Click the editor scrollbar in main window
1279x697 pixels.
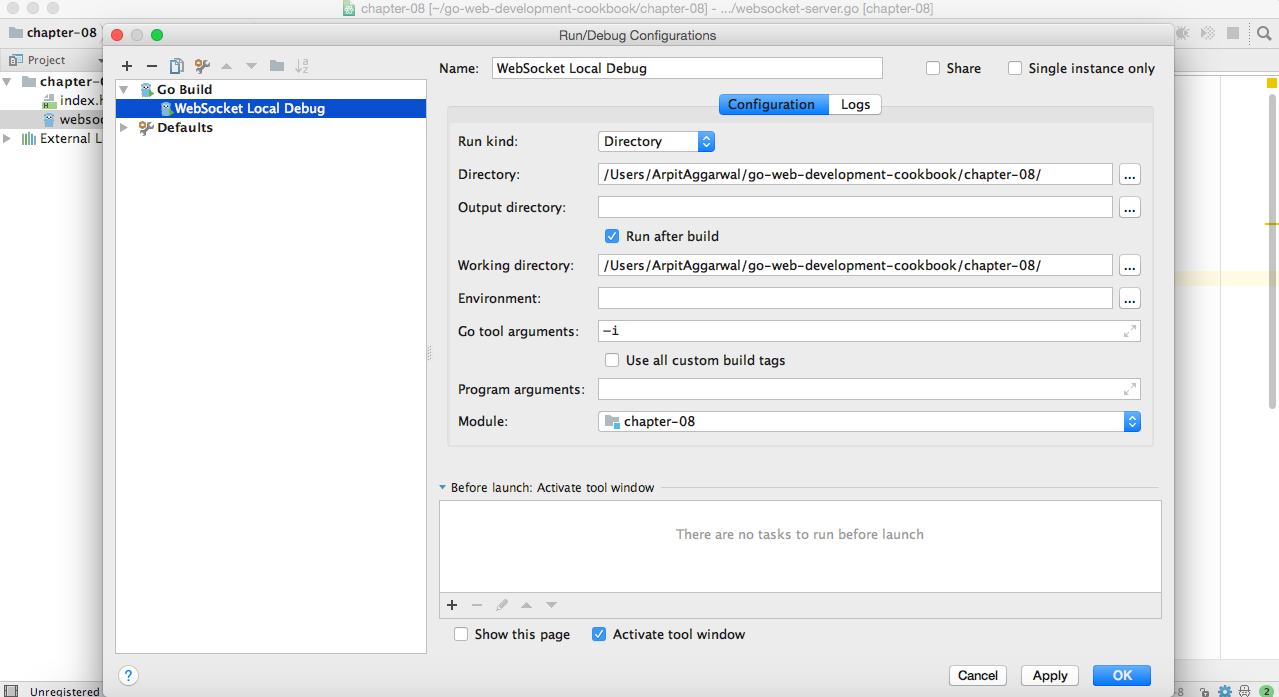coord(1273,250)
